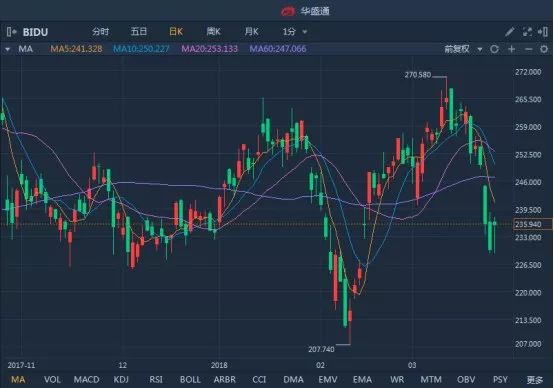
Task: Zoom in chart with plus icon
Action: click(512, 49)
